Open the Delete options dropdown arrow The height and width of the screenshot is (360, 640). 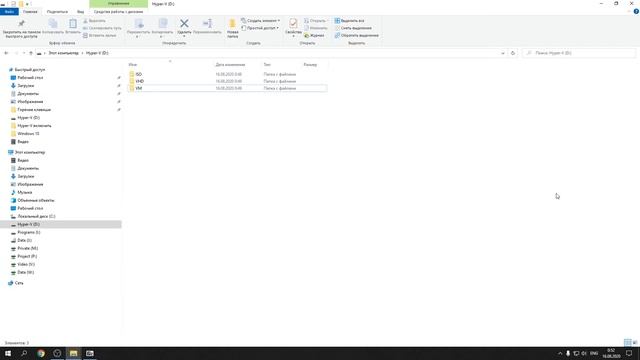(x=184, y=36)
